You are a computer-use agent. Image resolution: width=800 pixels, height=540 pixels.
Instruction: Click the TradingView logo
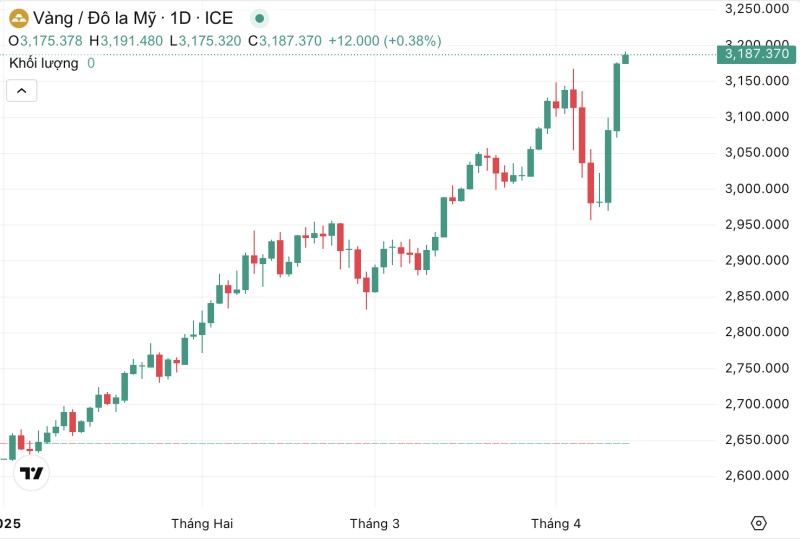click(33, 473)
